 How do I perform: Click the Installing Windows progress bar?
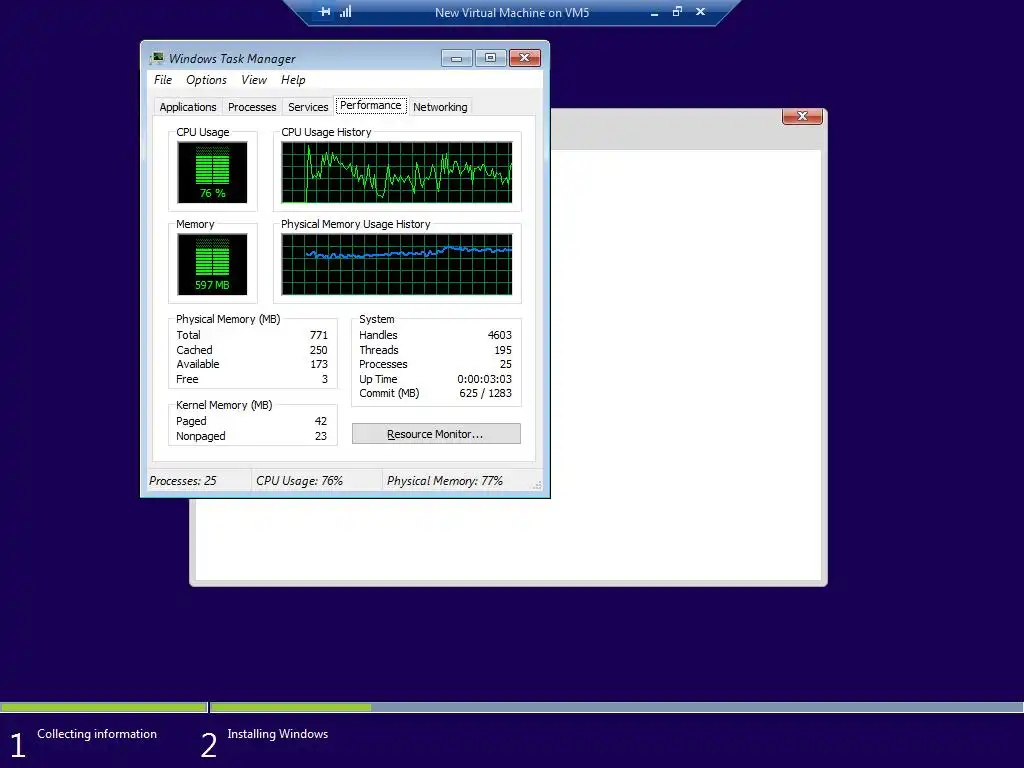(616, 707)
